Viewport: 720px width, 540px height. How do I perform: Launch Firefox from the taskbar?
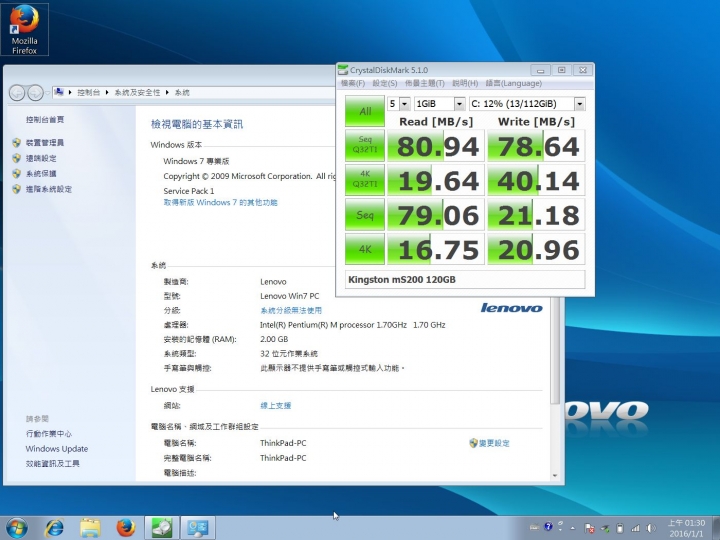coord(125,528)
